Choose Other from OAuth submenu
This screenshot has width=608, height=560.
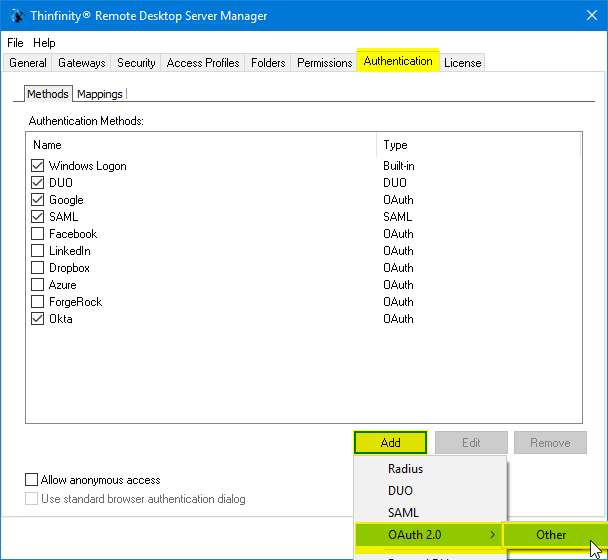pos(551,535)
